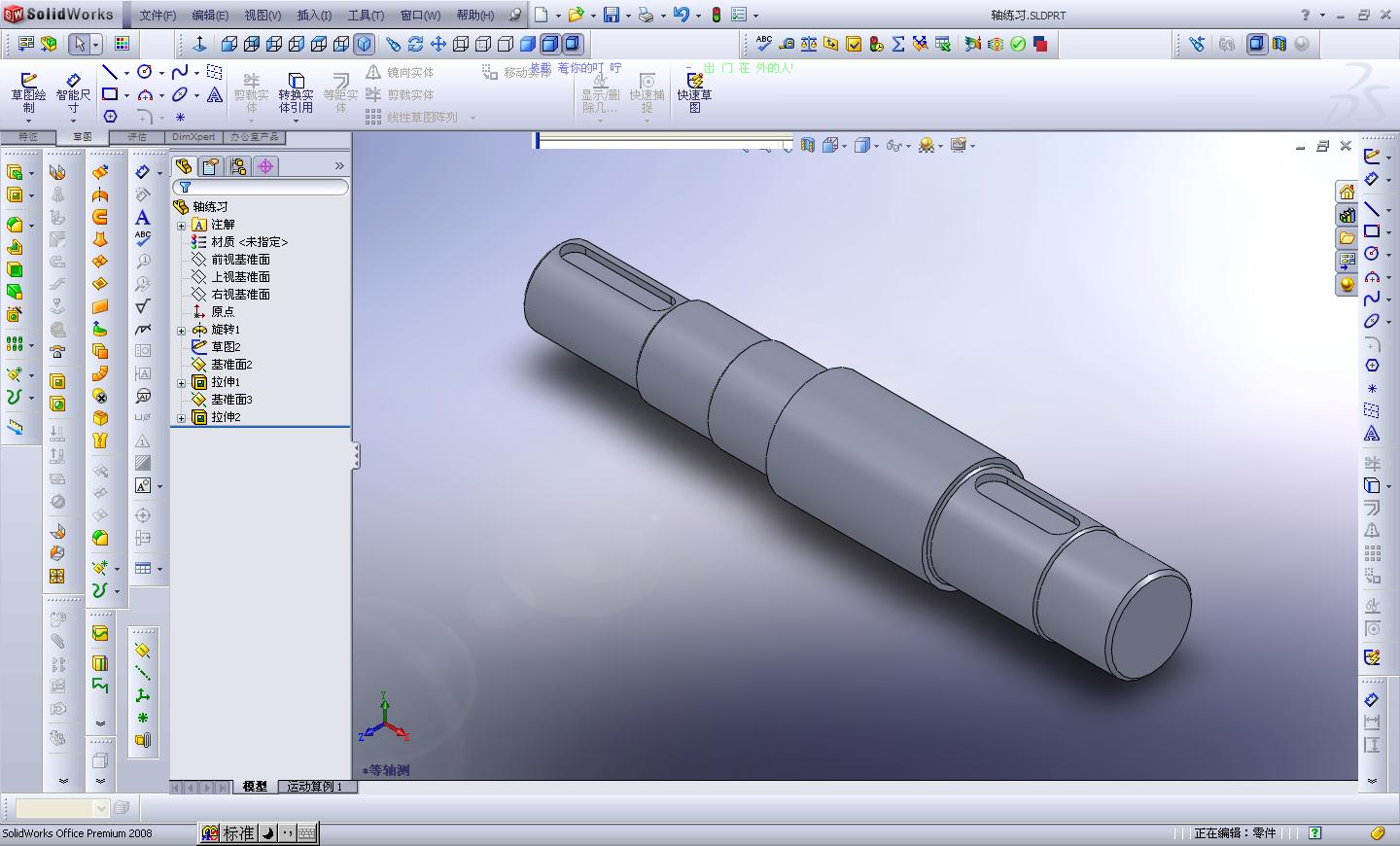Viewport: 1400px width, 846px height.
Task: Switch to the 特征 features tab
Action: tap(28, 137)
